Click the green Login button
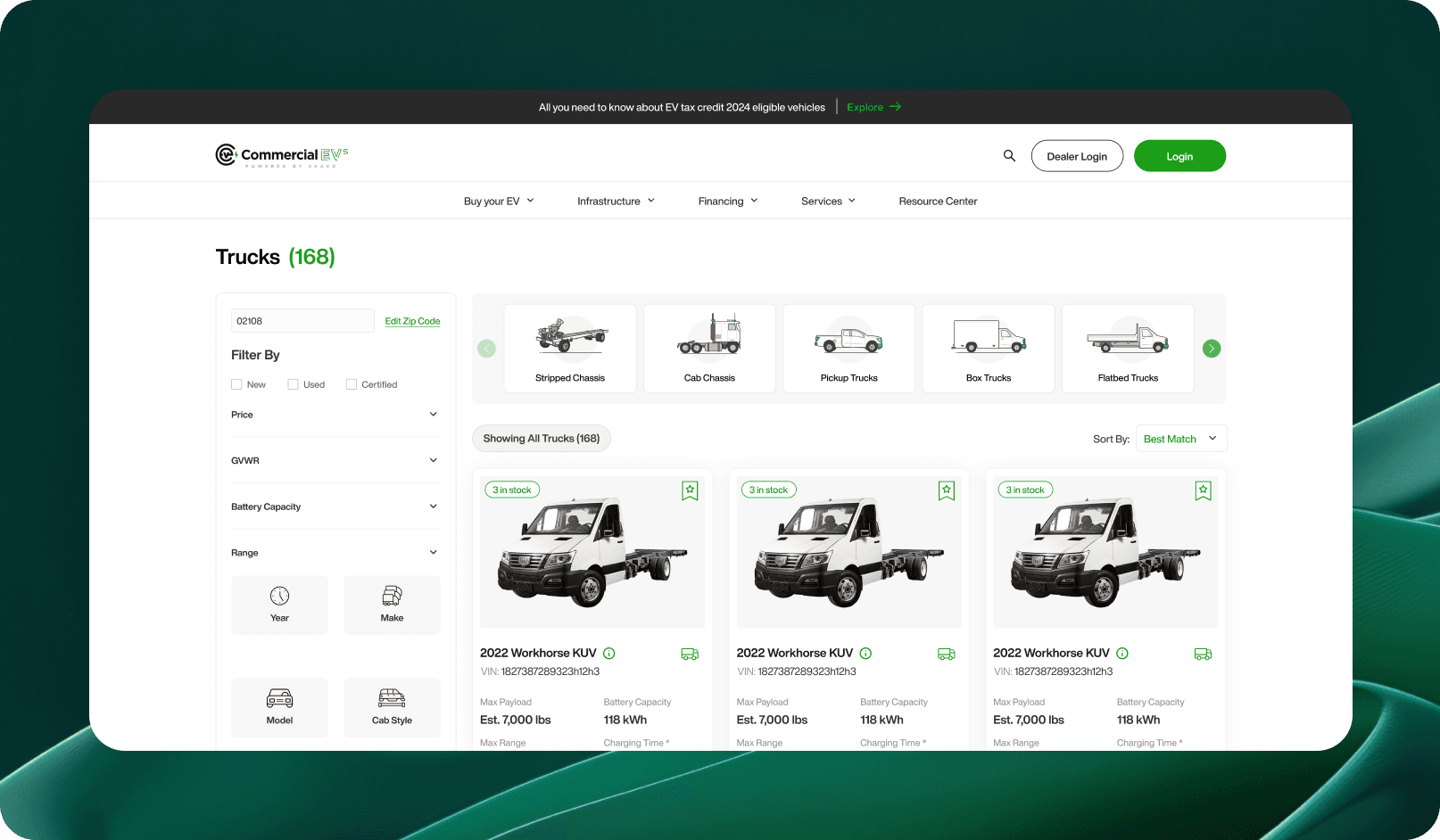This screenshot has height=840, width=1440. [1179, 156]
